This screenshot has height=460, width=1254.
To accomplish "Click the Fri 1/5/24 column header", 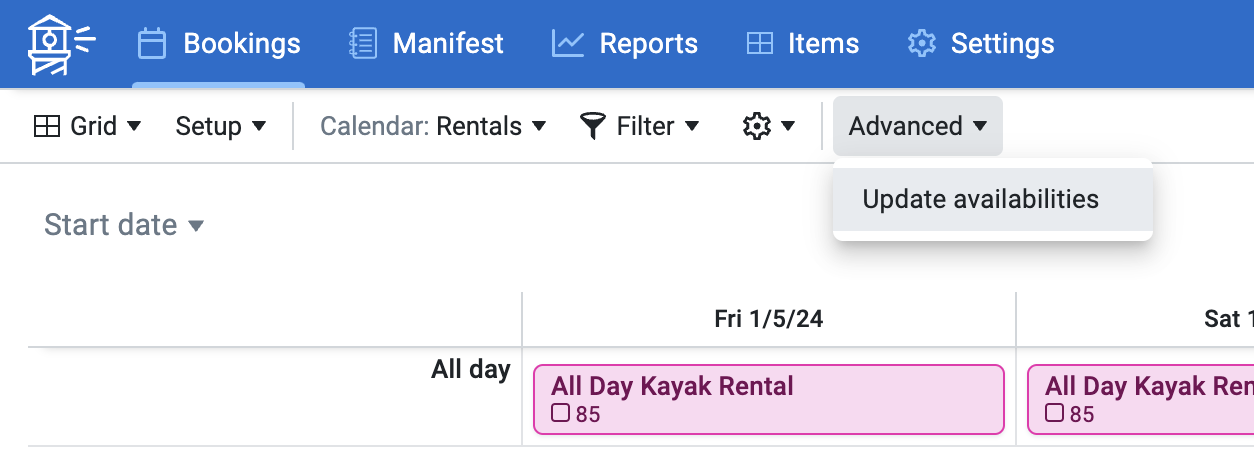I will [769, 319].
